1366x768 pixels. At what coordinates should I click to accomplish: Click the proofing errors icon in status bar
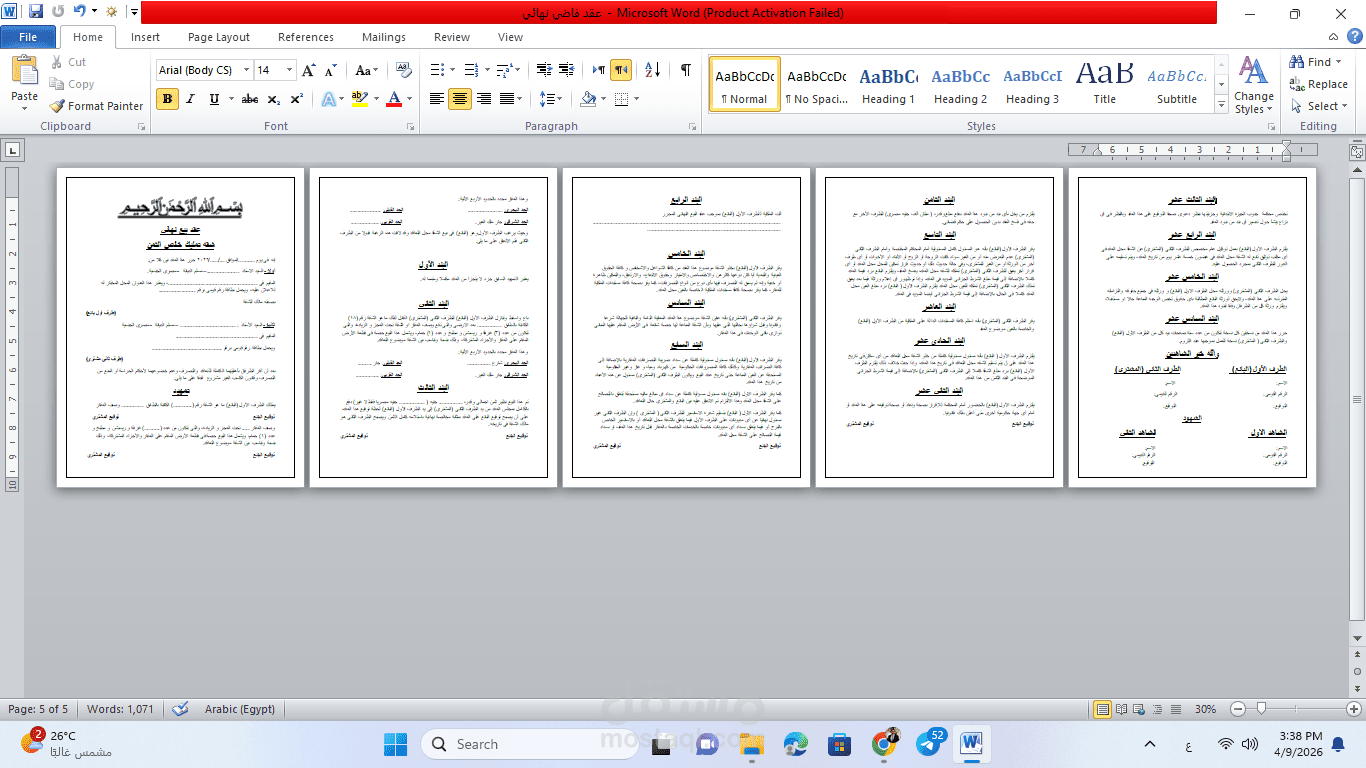coord(180,709)
